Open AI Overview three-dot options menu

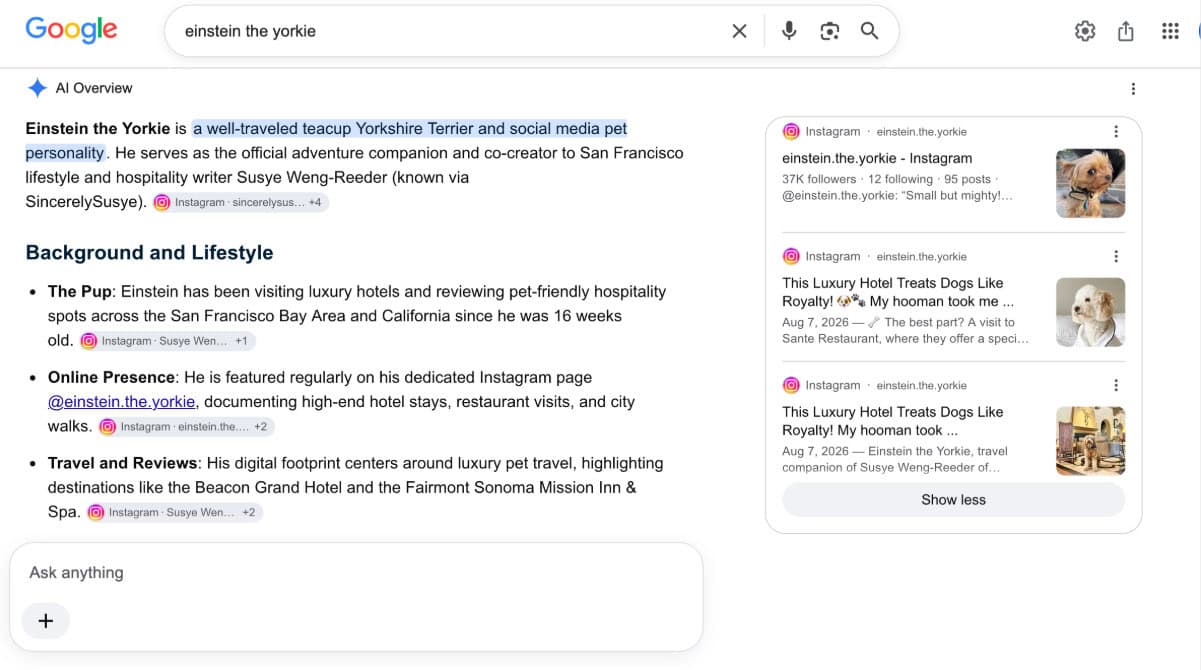click(x=1133, y=89)
